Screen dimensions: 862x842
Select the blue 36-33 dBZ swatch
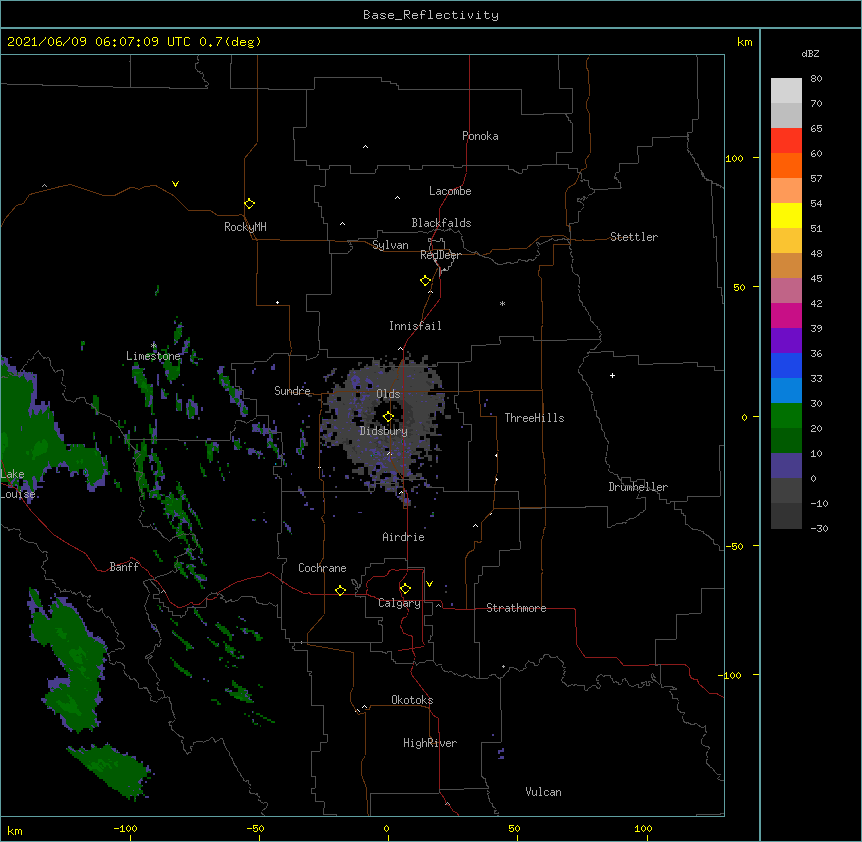(786, 365)
